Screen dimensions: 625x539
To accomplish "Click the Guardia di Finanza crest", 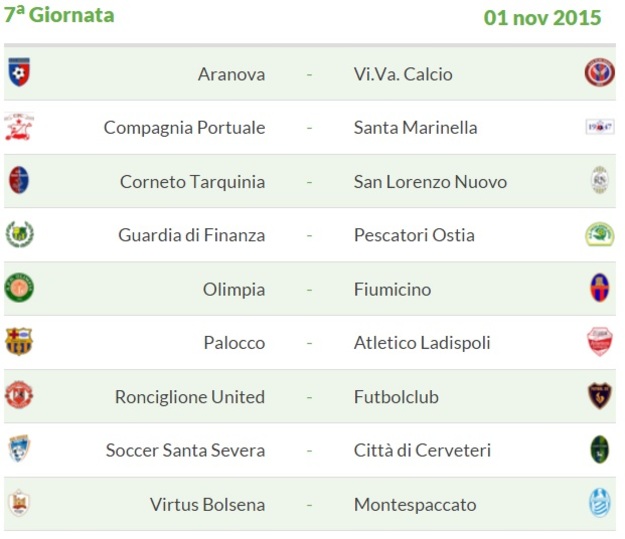I will coord(20,234).
